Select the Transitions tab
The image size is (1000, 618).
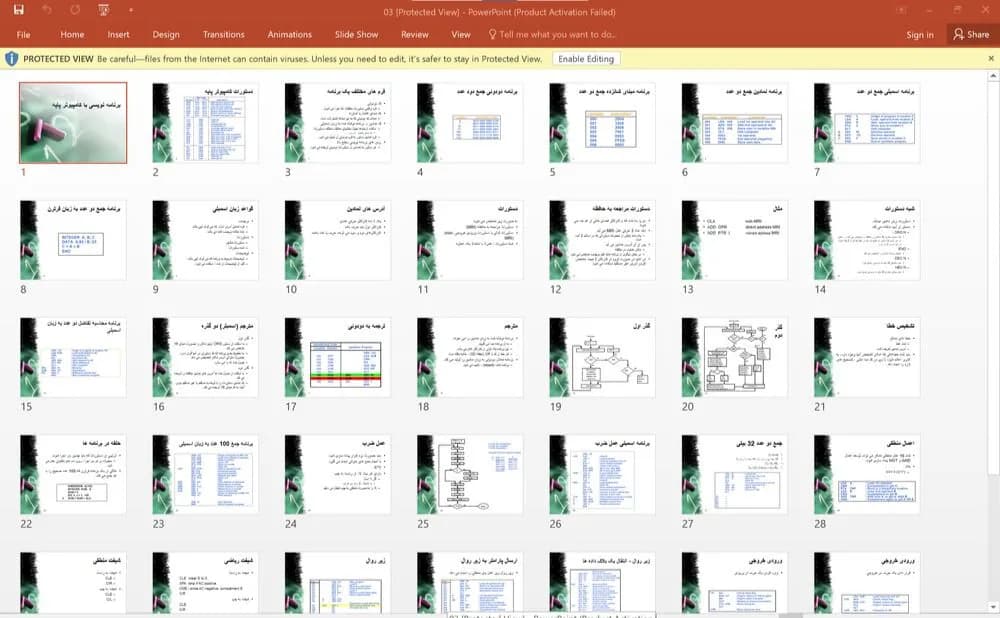(x=223, y=34)
